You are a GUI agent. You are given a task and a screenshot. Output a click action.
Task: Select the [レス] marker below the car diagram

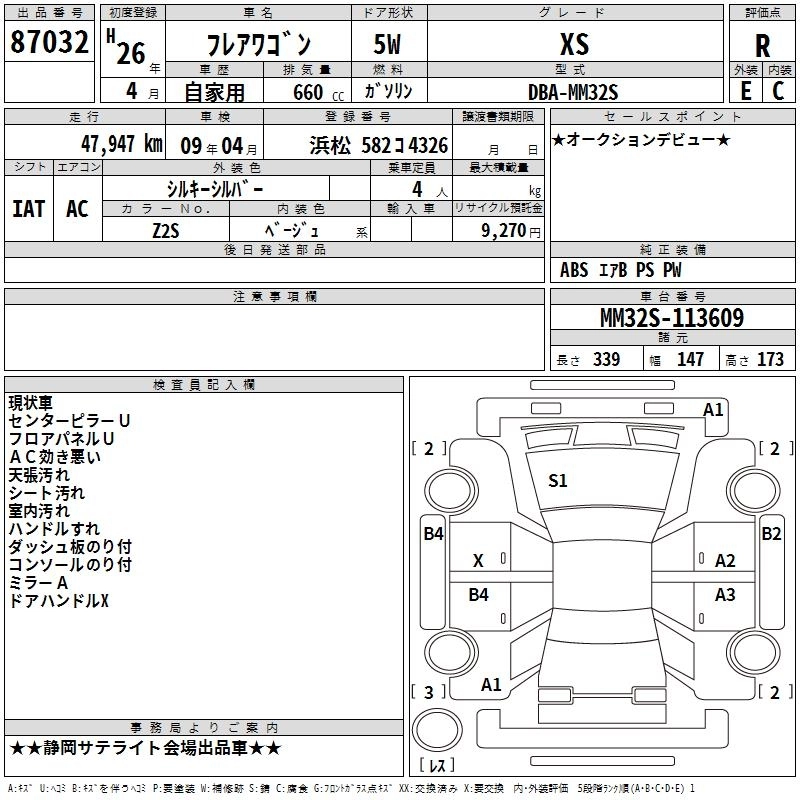point(435,766)
